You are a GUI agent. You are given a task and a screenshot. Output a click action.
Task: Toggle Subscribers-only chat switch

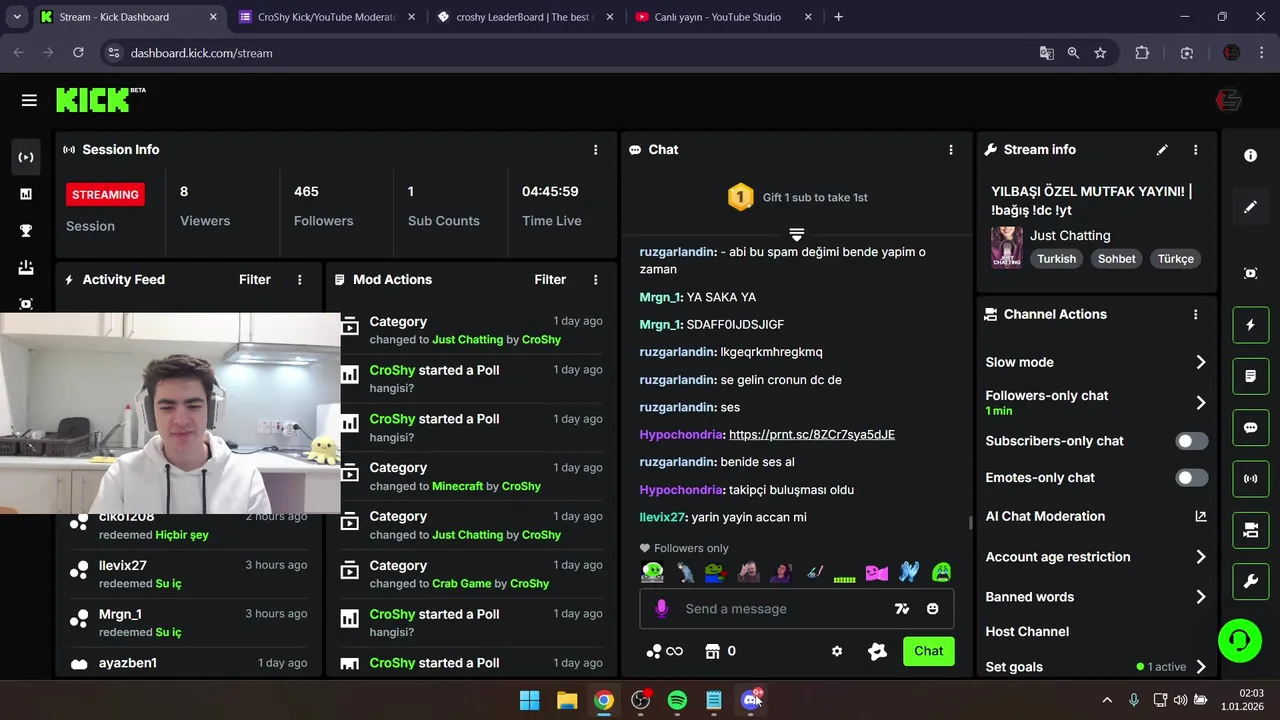pos(1191,441)
